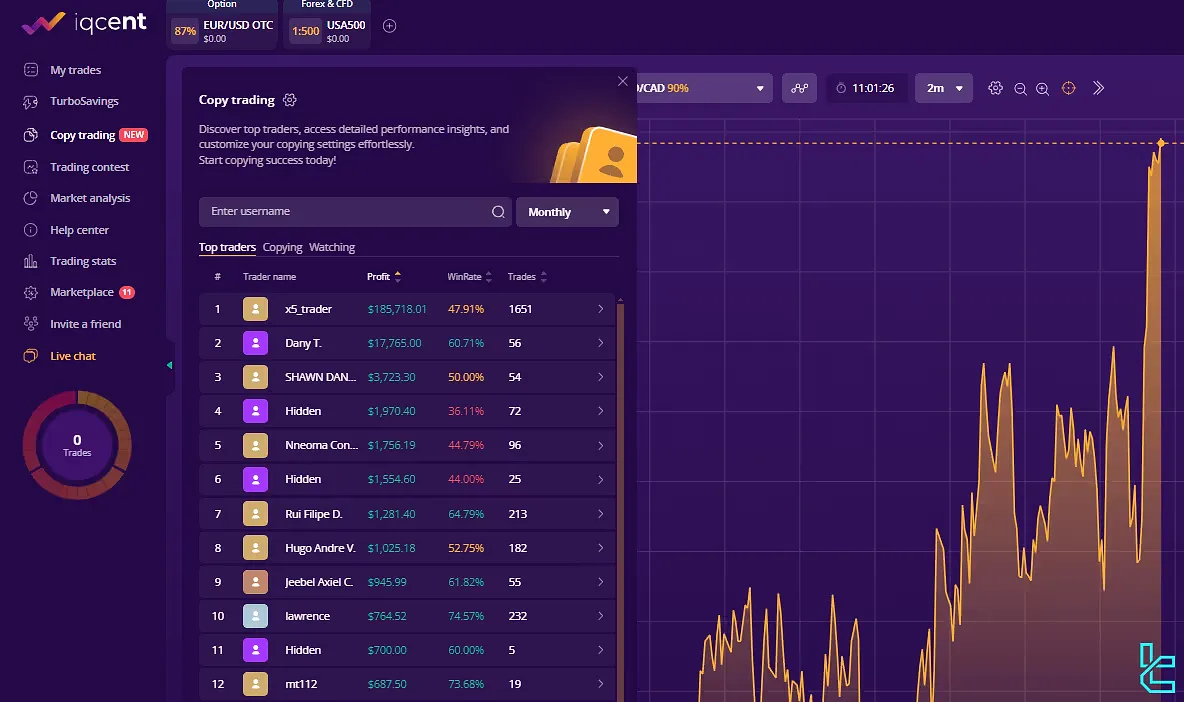Image resolution: width=1184 pixels, height=702 pixels.
Task: Zoom in the chart
Action: click(1043, 89)
